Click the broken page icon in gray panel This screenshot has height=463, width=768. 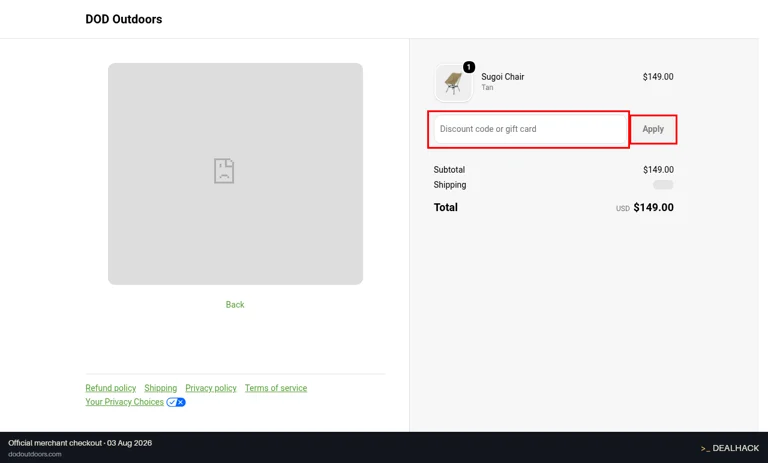point(224,171)
